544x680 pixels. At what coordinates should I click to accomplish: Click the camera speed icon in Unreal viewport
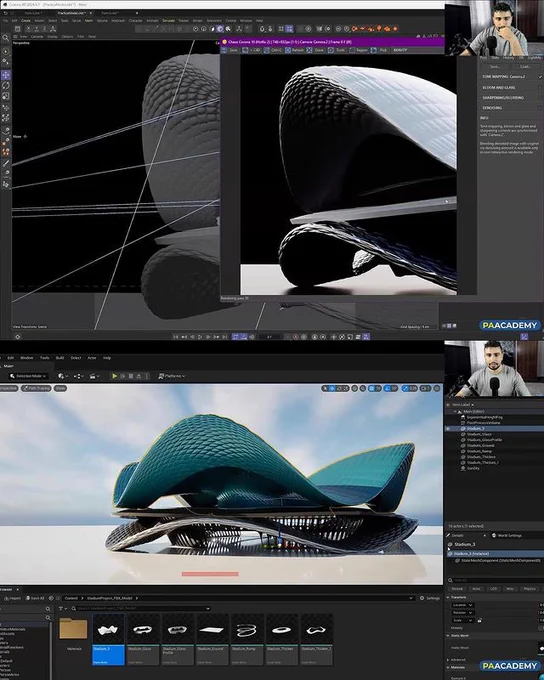click(425, 388)
